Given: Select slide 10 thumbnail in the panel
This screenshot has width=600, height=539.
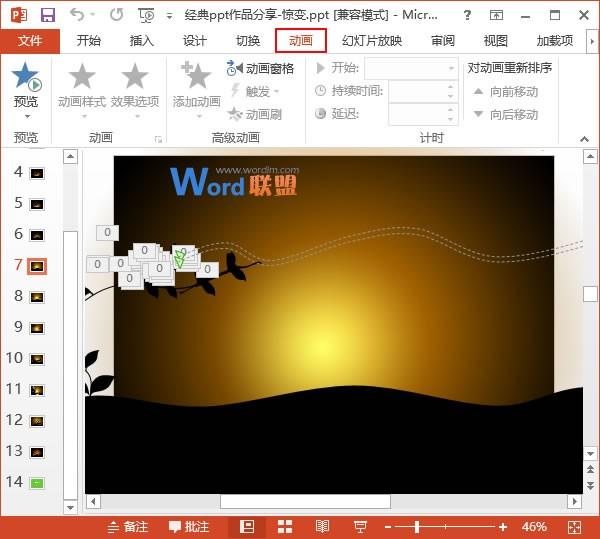Looking at the screenshot, I should click(37, 358).
